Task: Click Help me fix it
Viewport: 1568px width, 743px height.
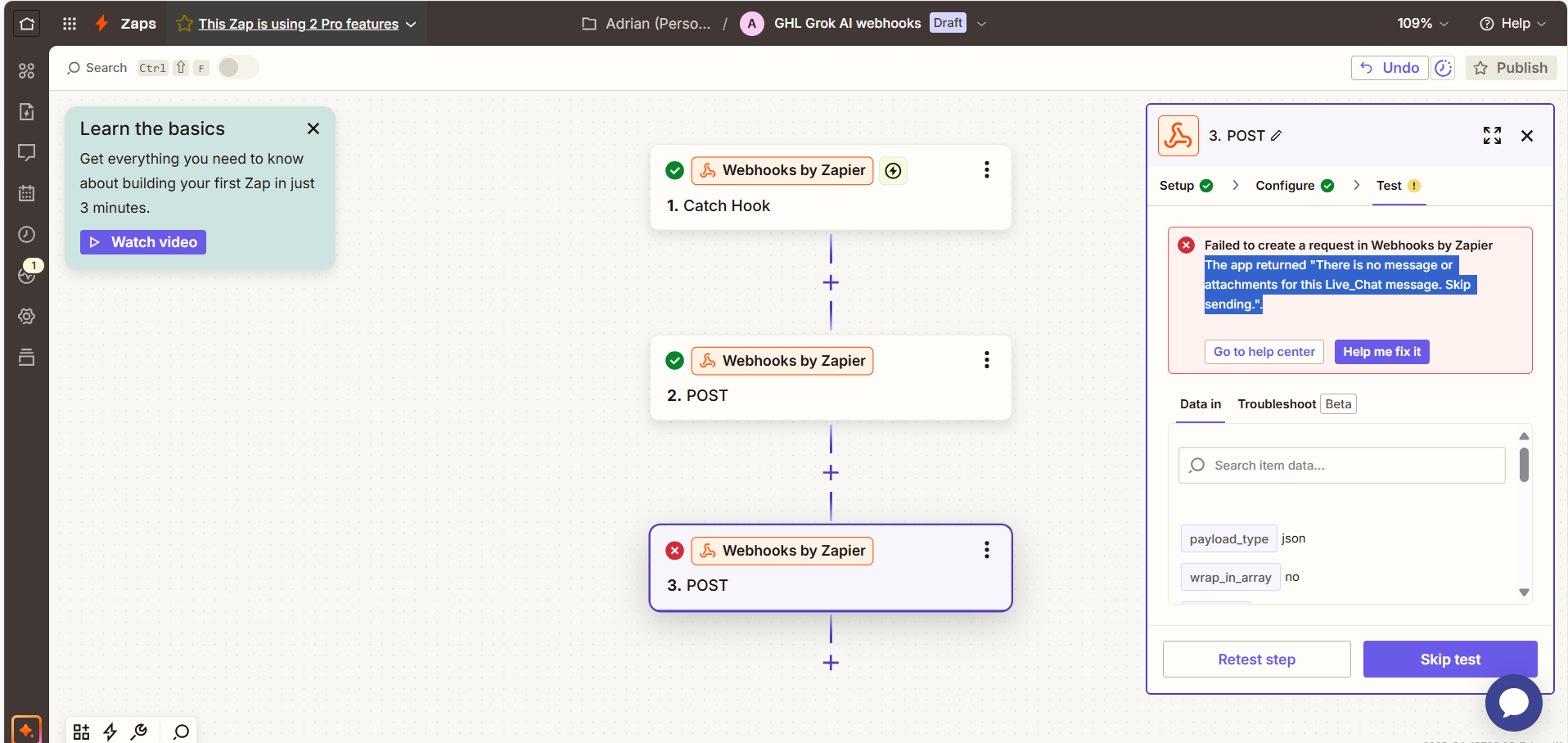Action: tap(1382, 352)
